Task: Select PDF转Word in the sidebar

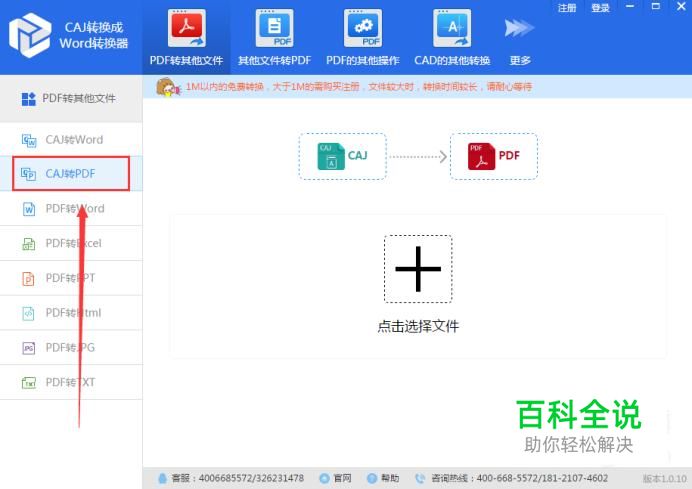Action: point(71,208)
